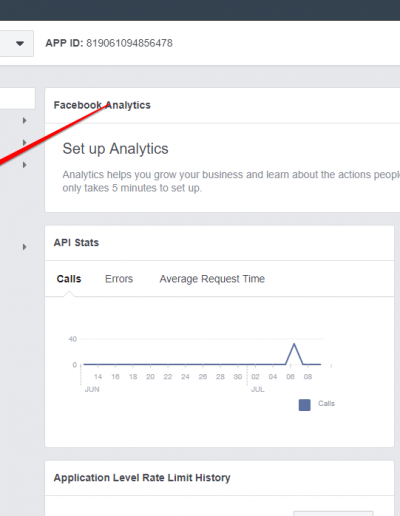
Task: Switch to the Errors tab
Action: click(119, 279)
